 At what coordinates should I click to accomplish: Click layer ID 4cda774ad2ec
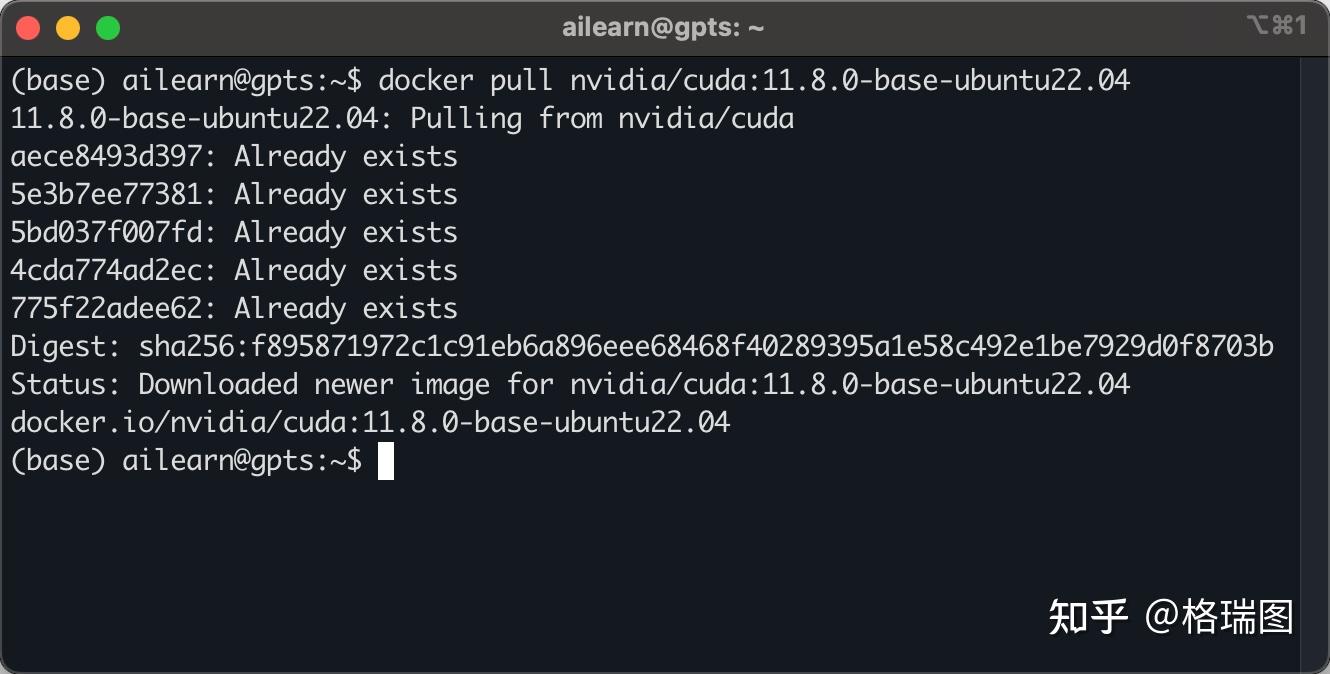tap(113, 271)
